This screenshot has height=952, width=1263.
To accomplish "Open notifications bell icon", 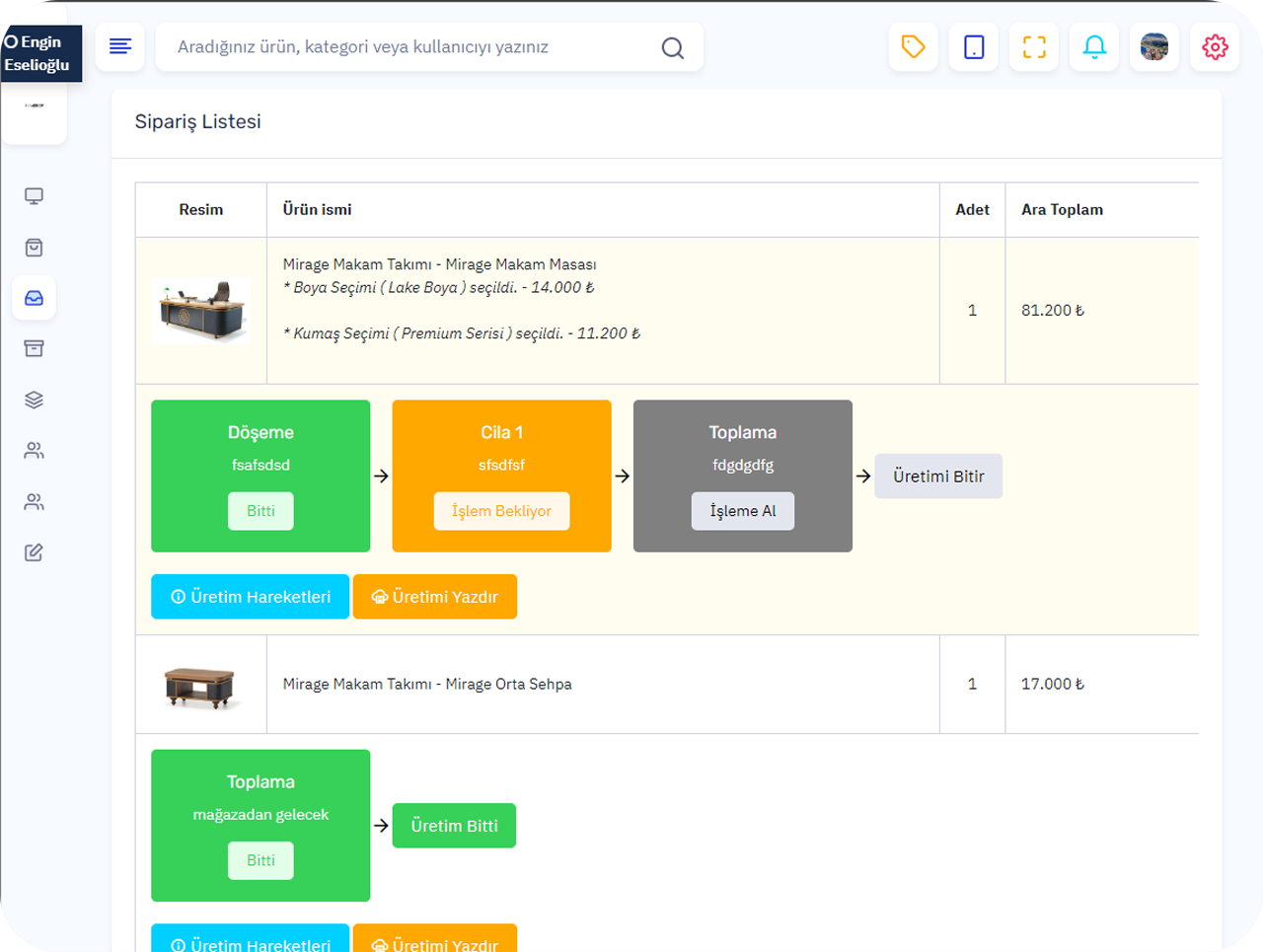I will pyautogui.click(x=1094, y=46).
